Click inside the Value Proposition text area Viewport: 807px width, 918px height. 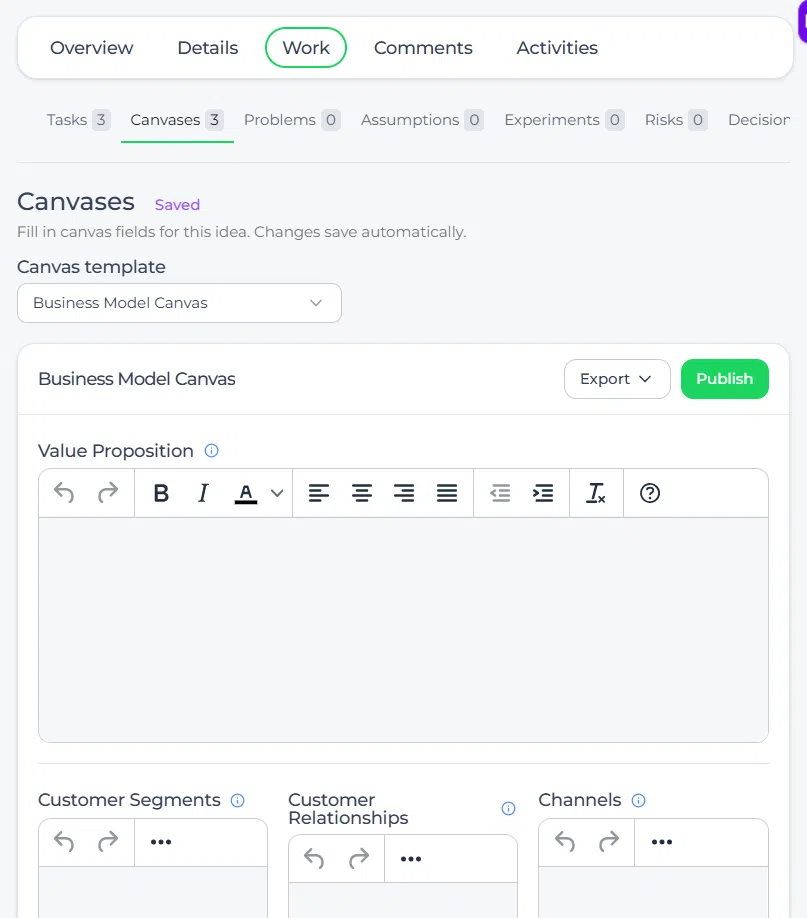(404, 630)
